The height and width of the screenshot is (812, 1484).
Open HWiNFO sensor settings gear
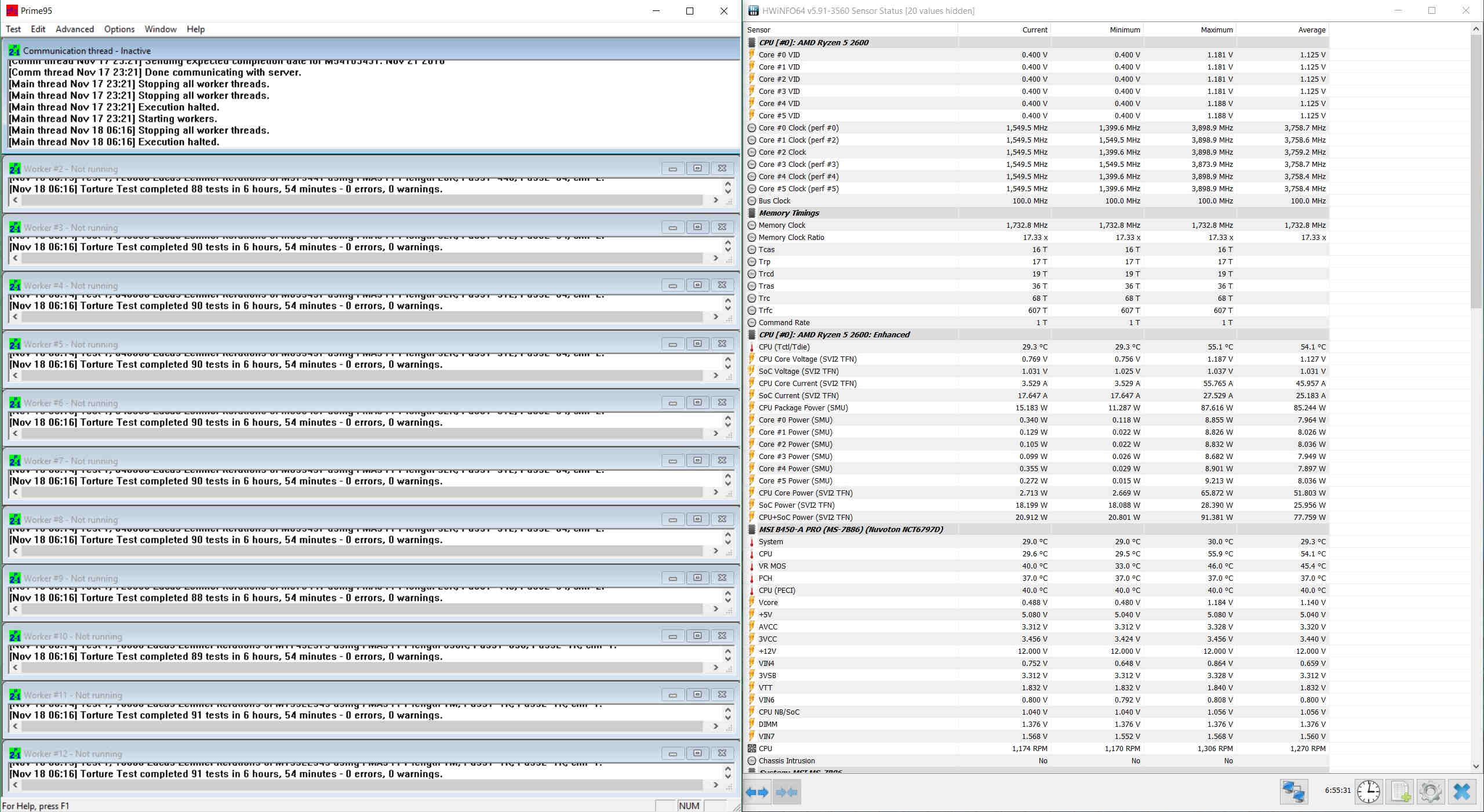click(x=1431, y=792)
